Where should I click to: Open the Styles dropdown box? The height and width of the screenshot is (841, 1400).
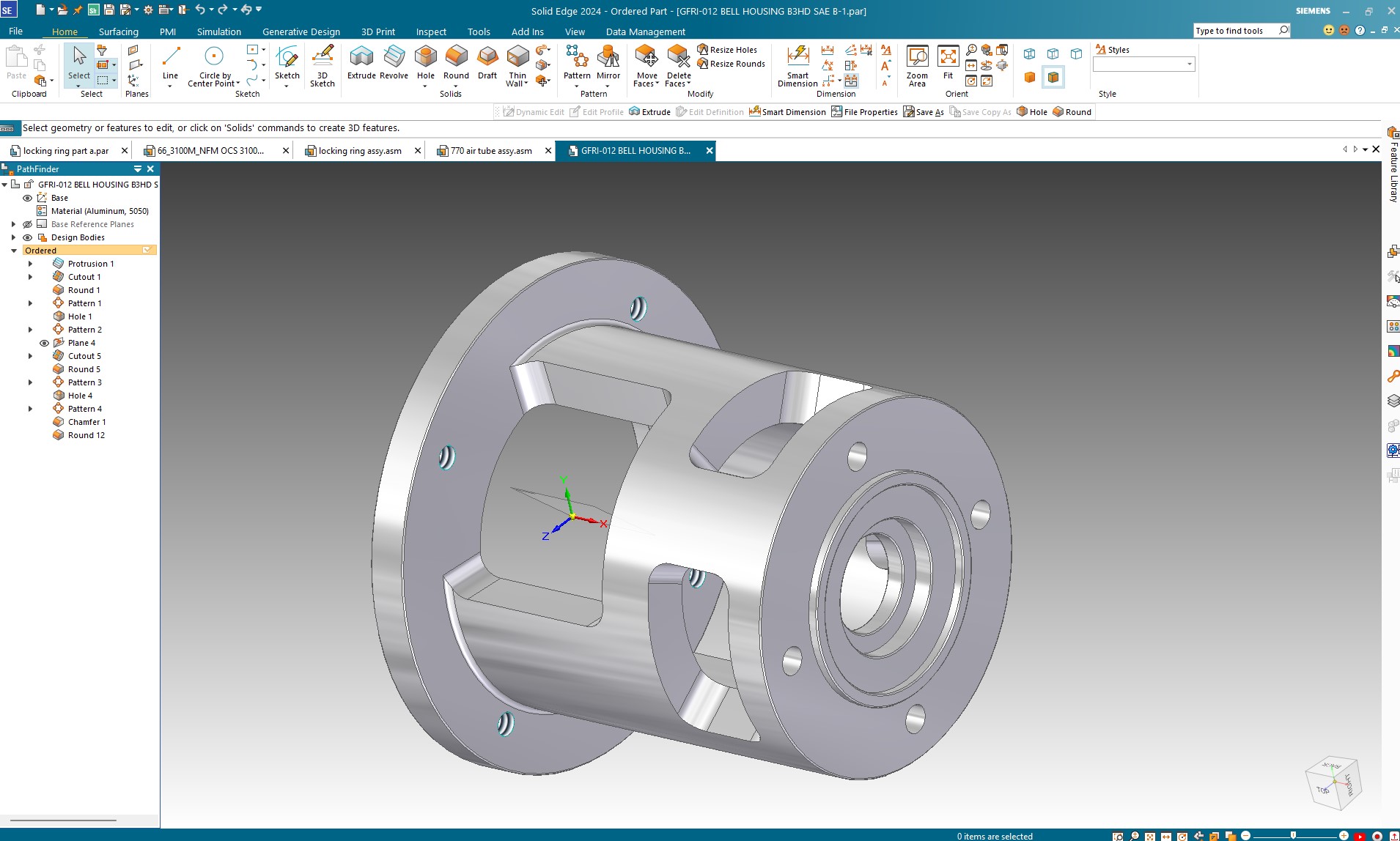click(x=1143, y=64)
